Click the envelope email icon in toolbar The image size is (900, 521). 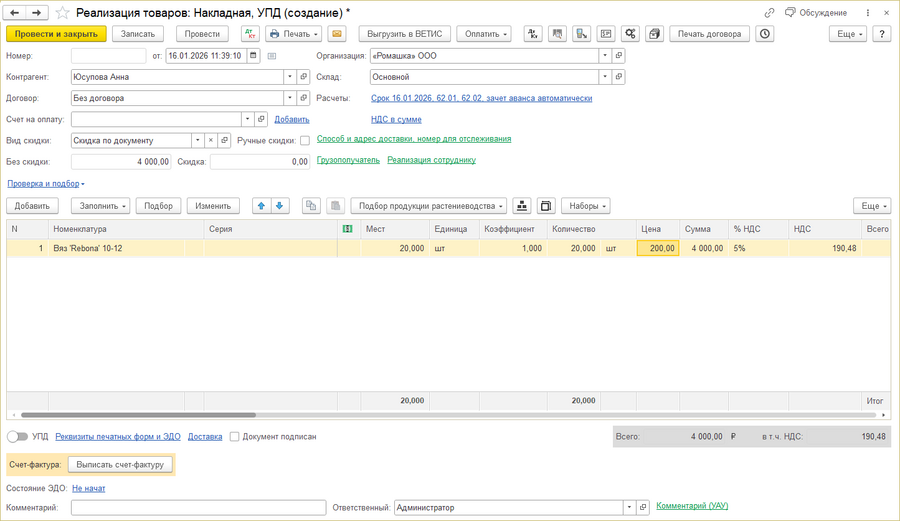[337, 34]
